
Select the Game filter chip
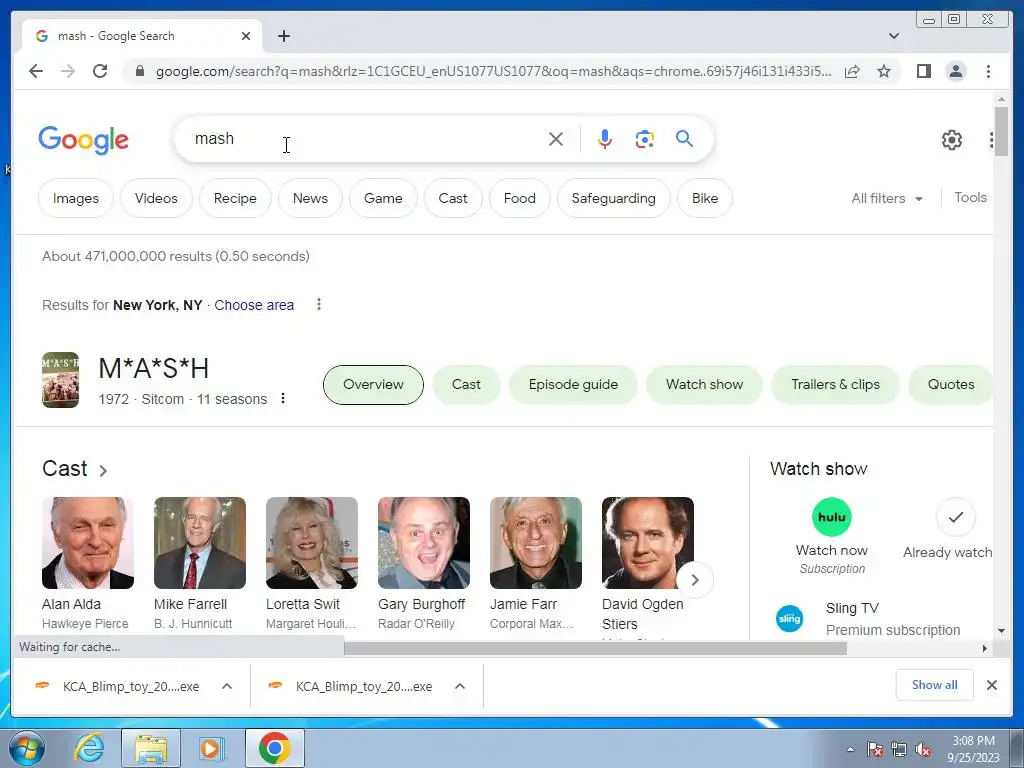tap(383, 198)
